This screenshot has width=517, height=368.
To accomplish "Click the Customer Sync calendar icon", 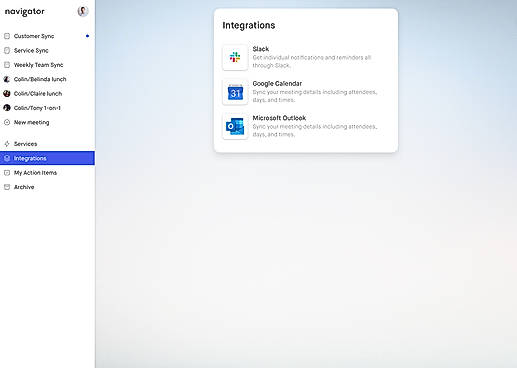I will pos(7,36).
